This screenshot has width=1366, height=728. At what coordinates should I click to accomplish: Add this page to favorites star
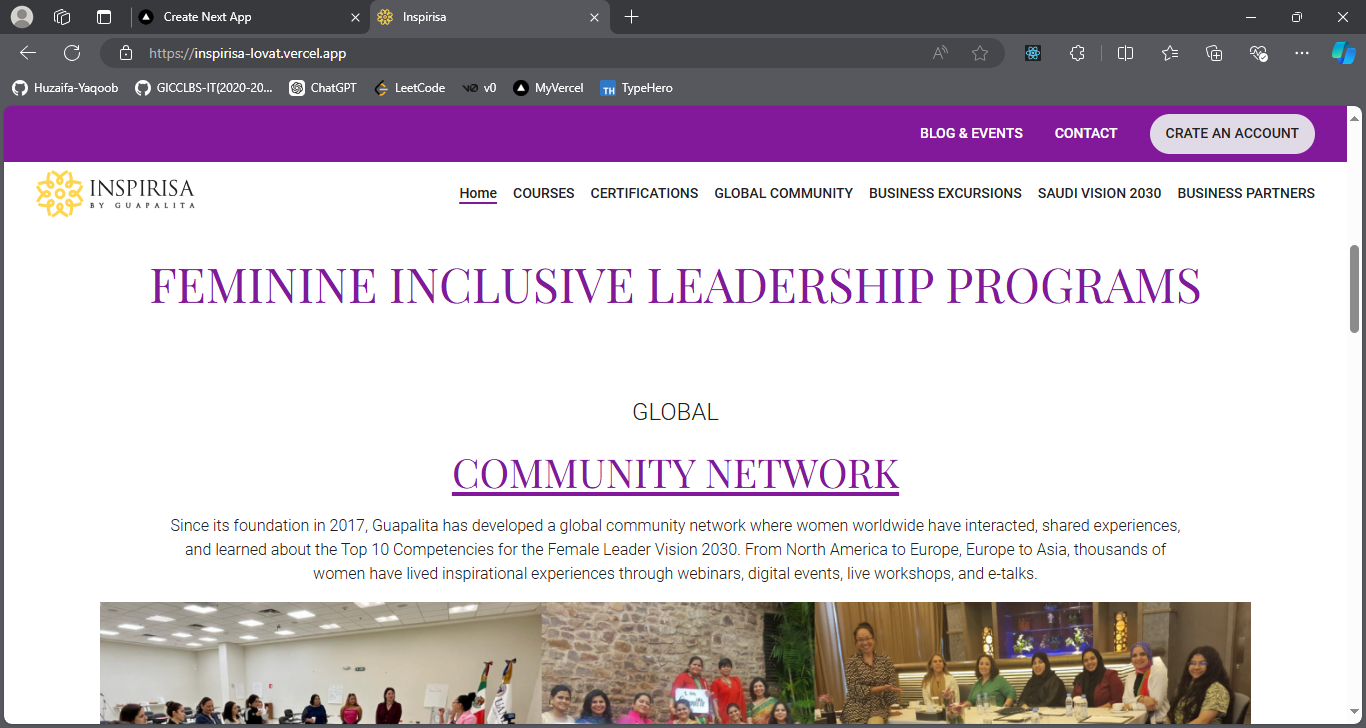coord(980,53)
